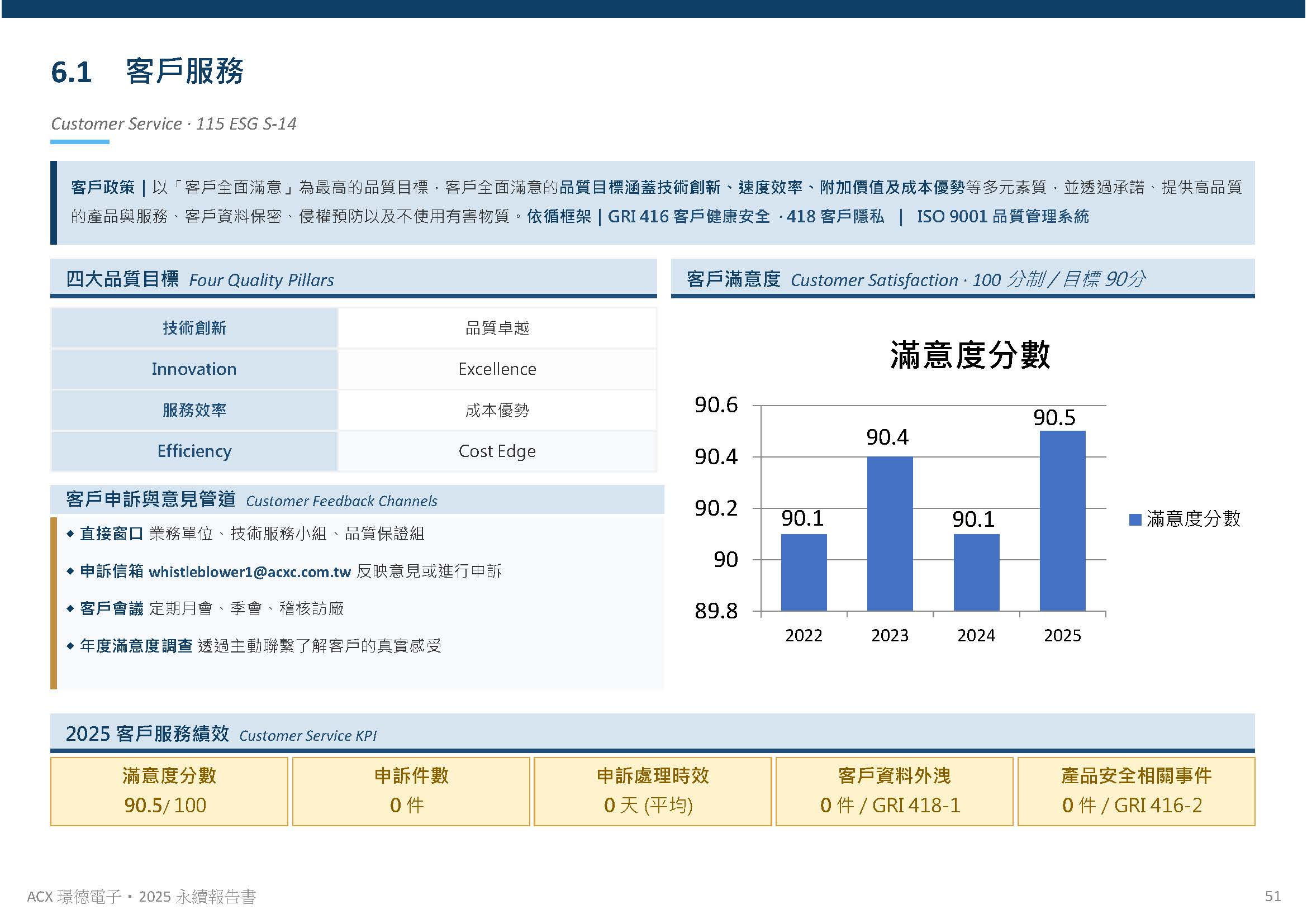Click the 89.8 y-axis label
Image resolution: width=1307 pixels, height=924 pixels.
pos(716,611)
